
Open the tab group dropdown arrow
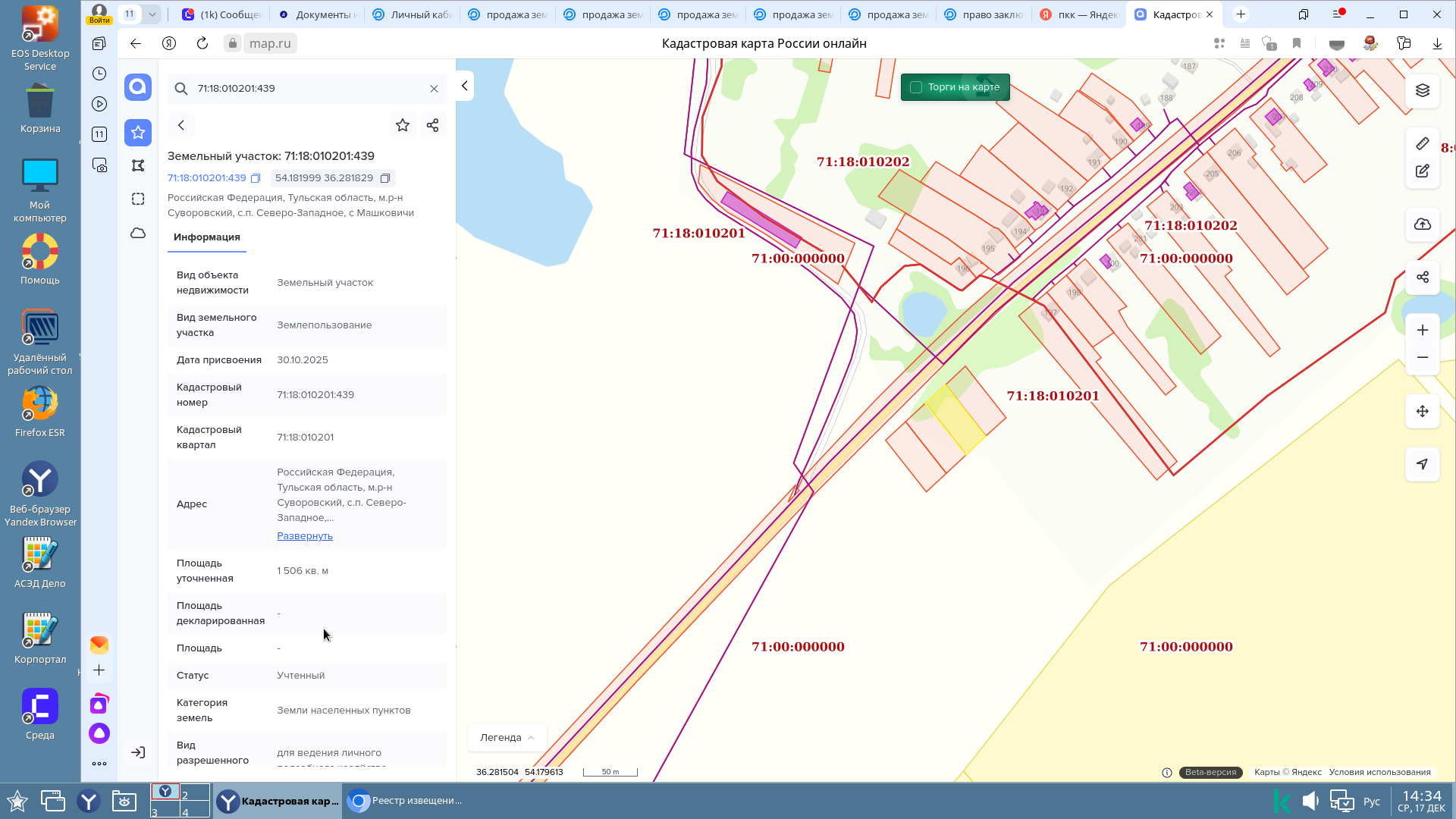[x=152, y=14]
